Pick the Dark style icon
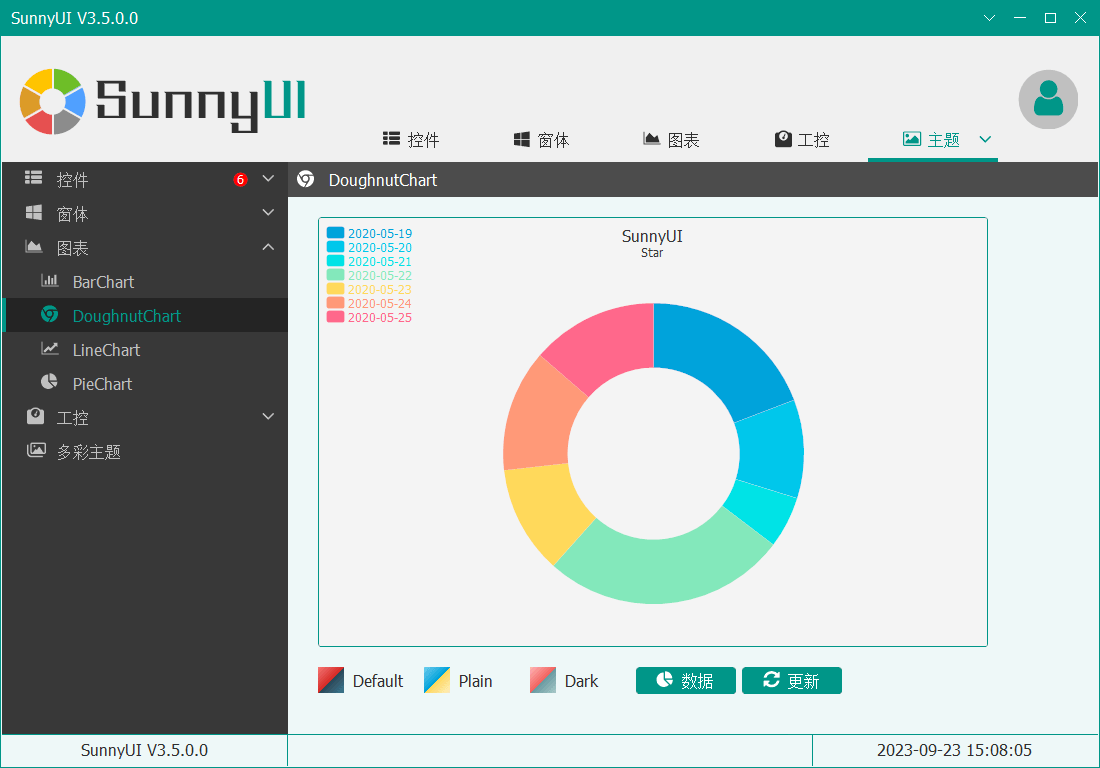This screenshot has width=1100, height=768. coord(543,680)
